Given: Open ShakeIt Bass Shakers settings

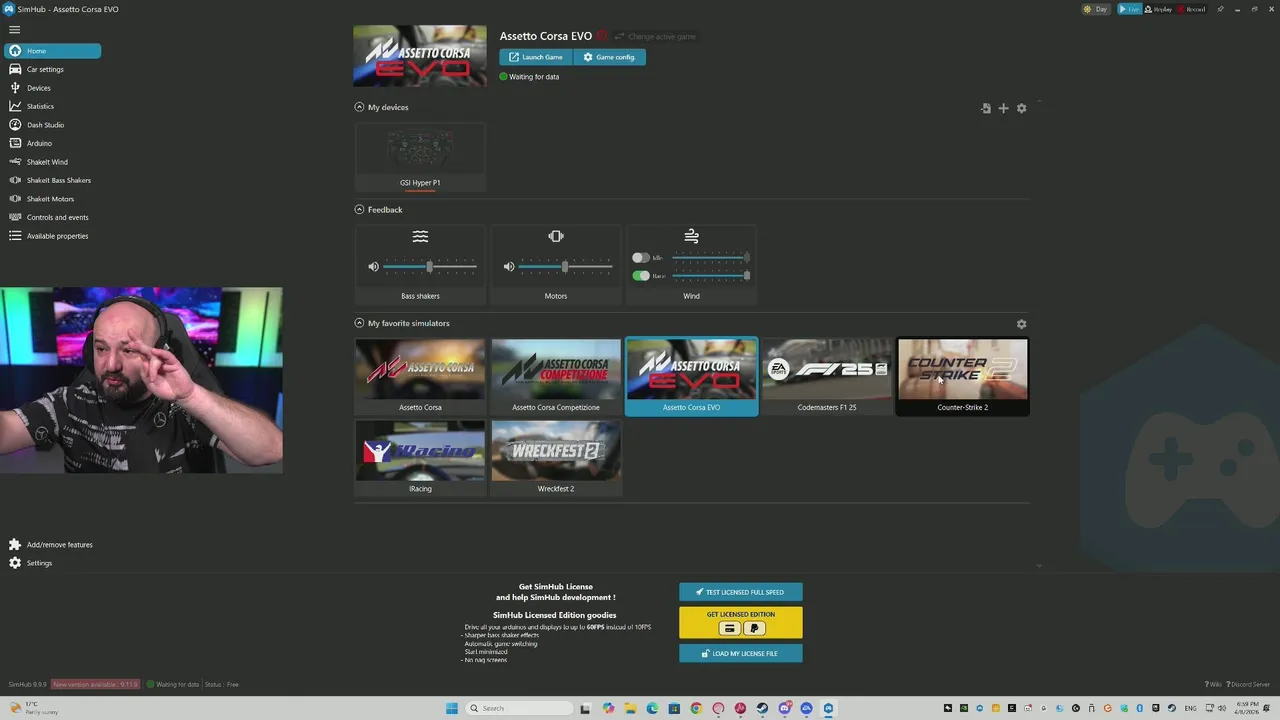Looking at the screenshot, I should click(58, 180).
